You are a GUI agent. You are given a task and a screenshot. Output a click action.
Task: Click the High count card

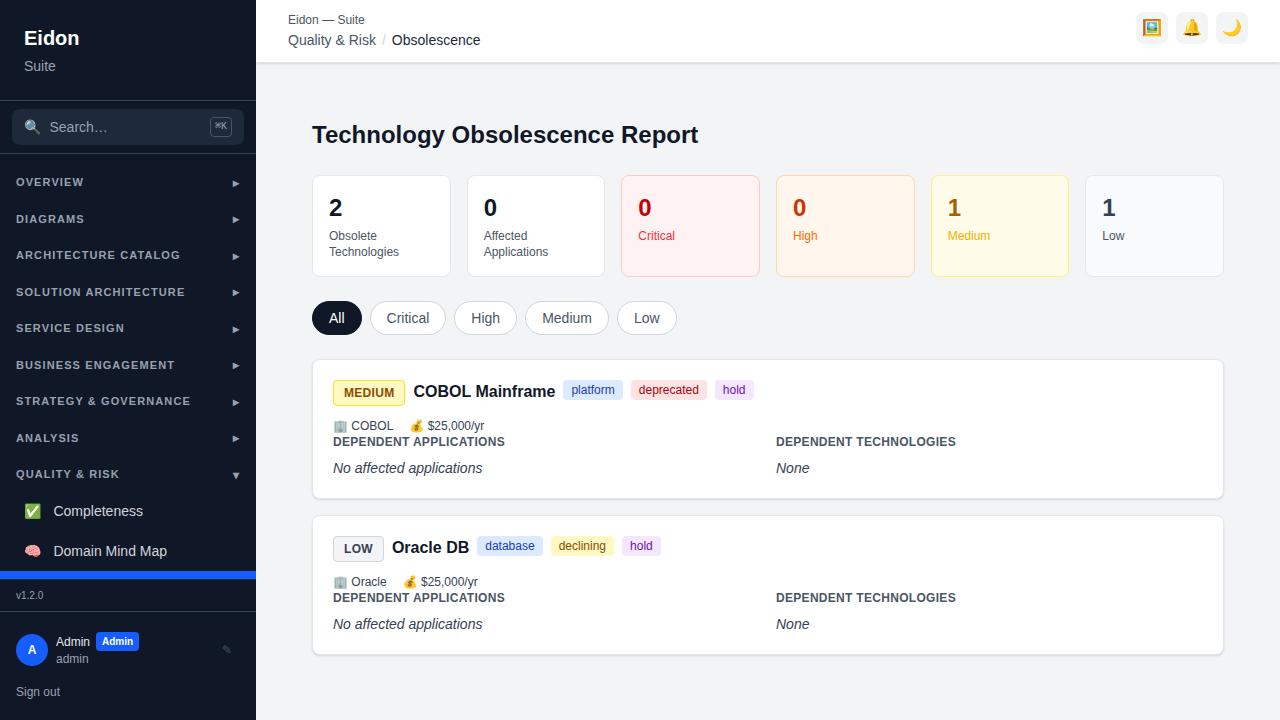tap(845, 226)
